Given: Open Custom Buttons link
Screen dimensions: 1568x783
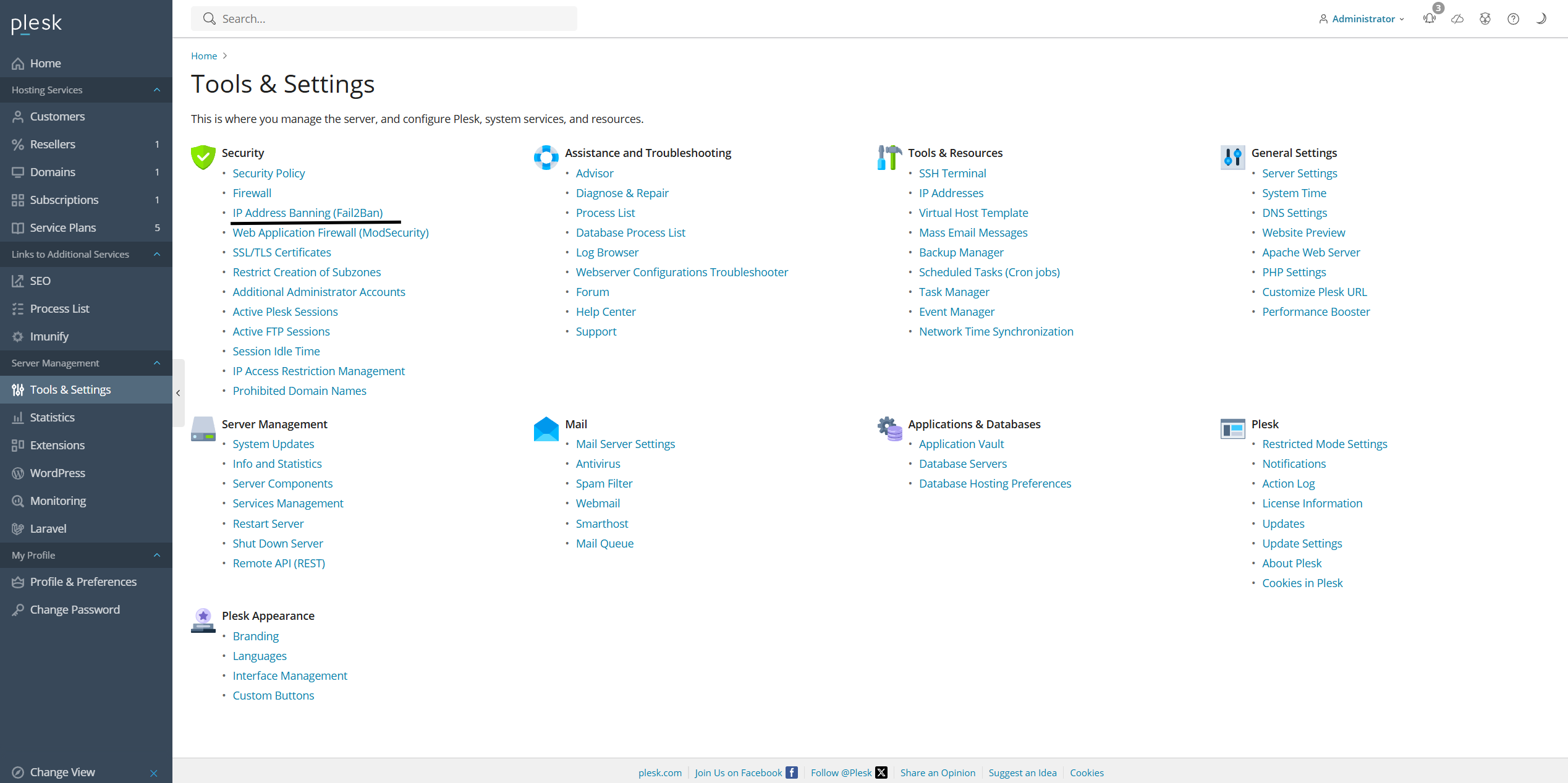Looking at the screenshot, I should click(x=273, y=695).
